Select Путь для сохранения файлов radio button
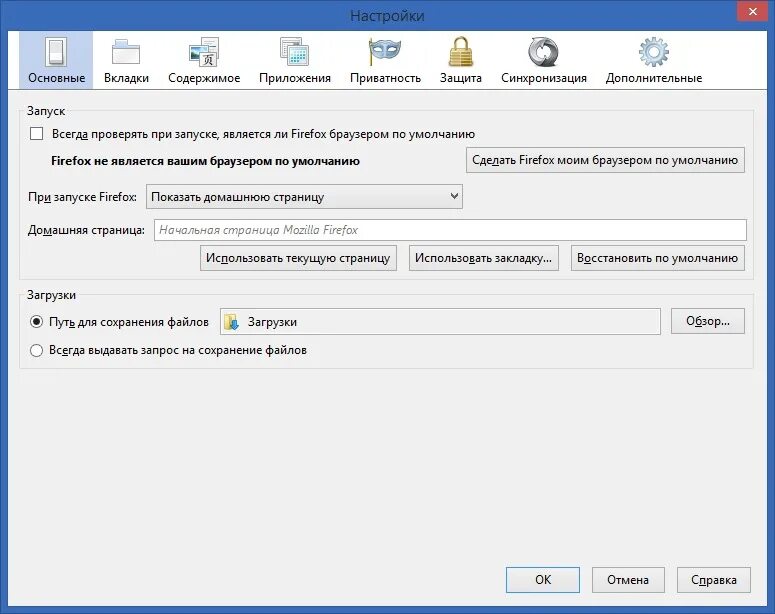775x614 pixels. (36, 322)
